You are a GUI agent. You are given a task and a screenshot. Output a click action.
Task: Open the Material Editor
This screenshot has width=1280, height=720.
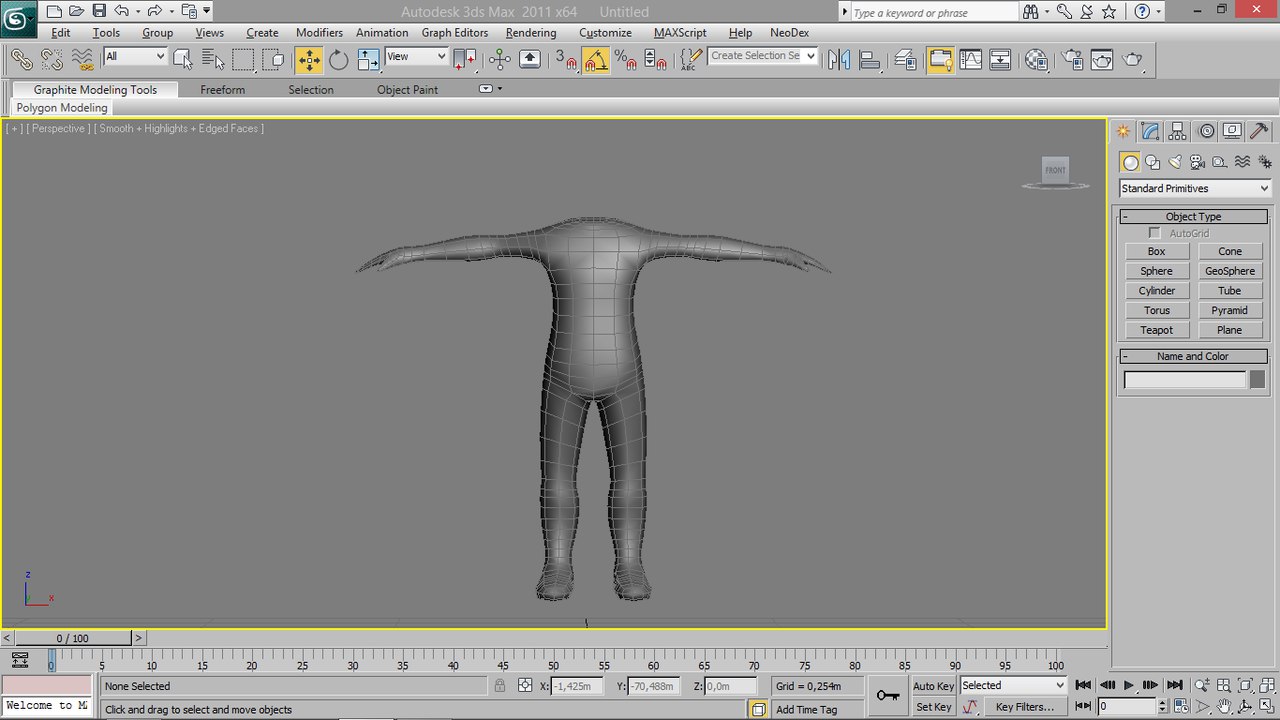pos(1037,60)
